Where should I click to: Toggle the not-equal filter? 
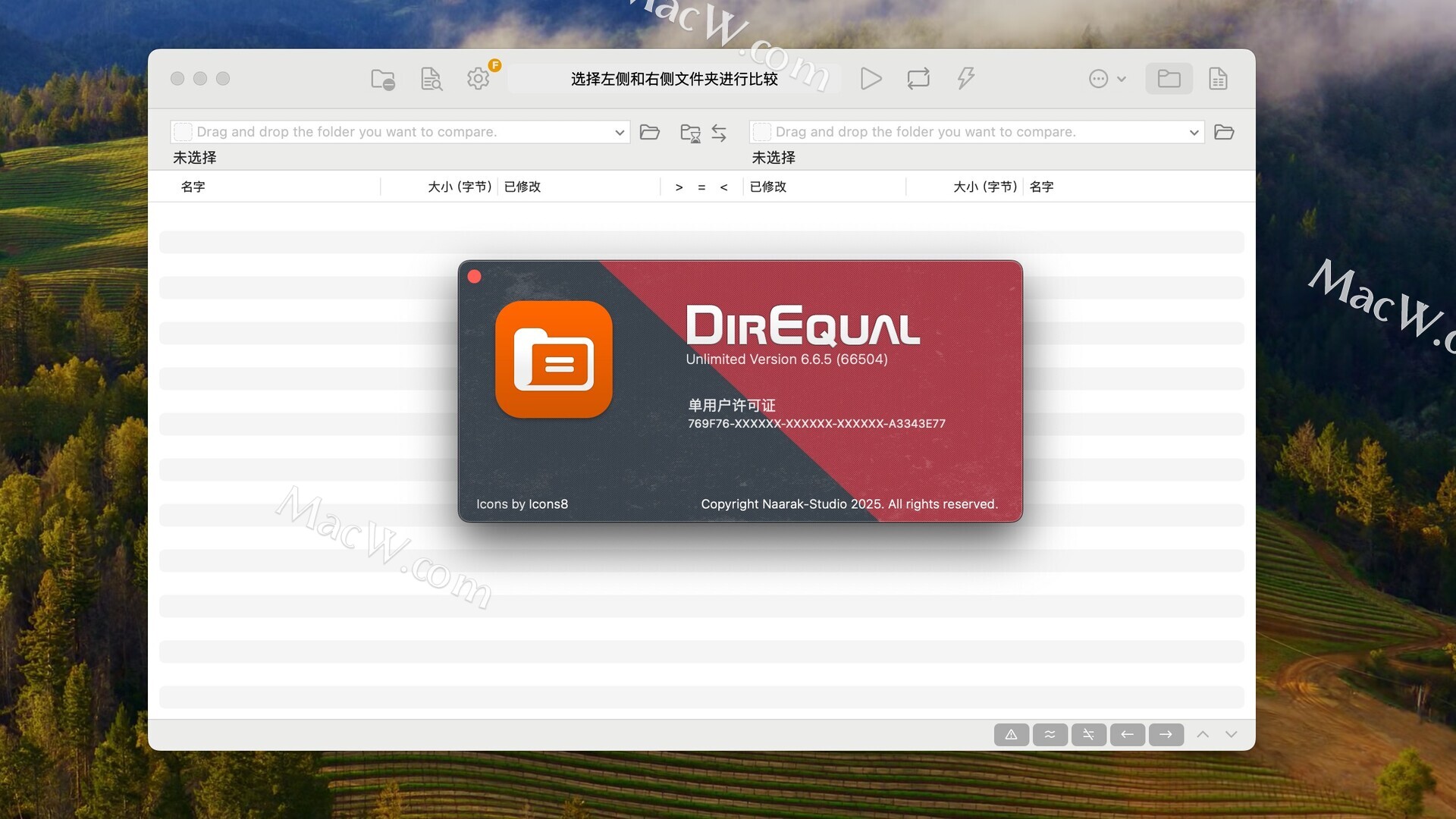click(1089, 734)
